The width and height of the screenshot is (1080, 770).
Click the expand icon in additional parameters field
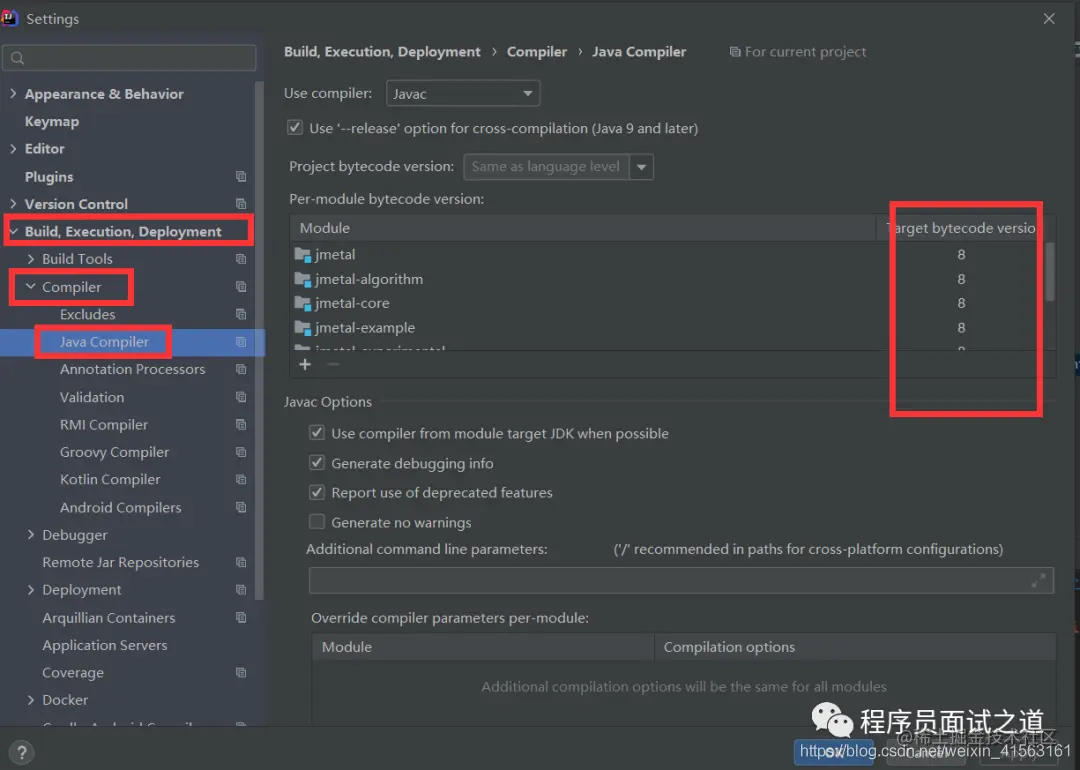(1038, 581)
